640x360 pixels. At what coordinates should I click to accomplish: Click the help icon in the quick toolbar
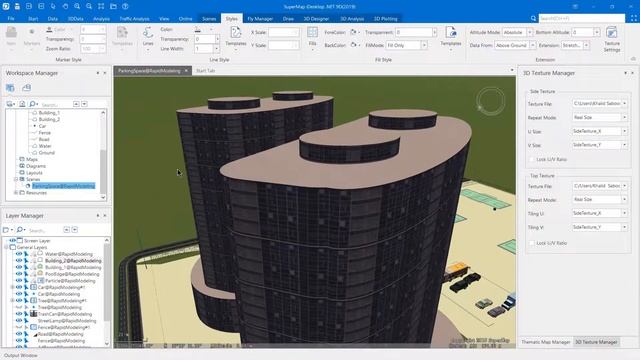[125, 7]
